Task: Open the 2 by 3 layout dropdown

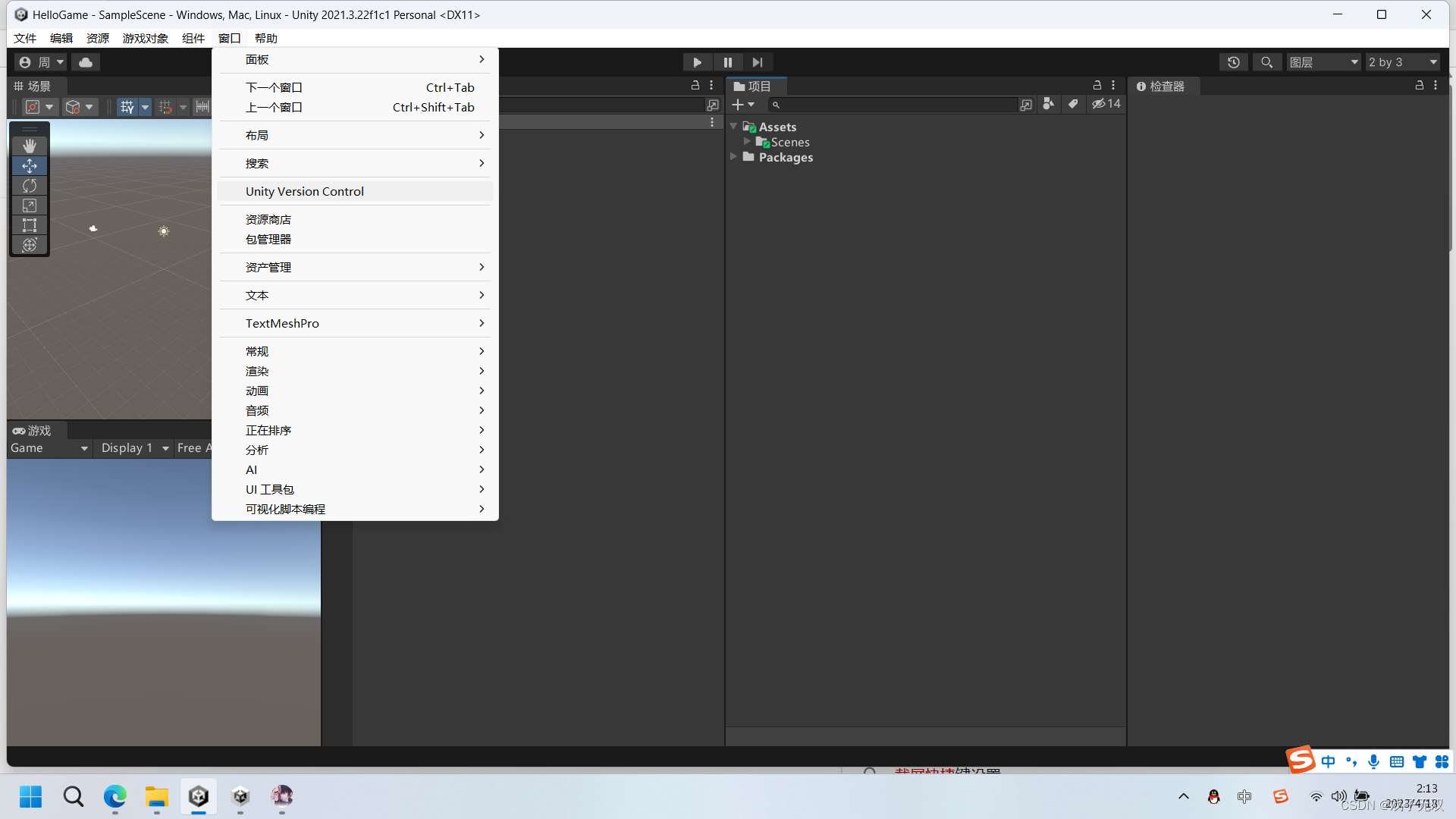Action: [1402, 62]
